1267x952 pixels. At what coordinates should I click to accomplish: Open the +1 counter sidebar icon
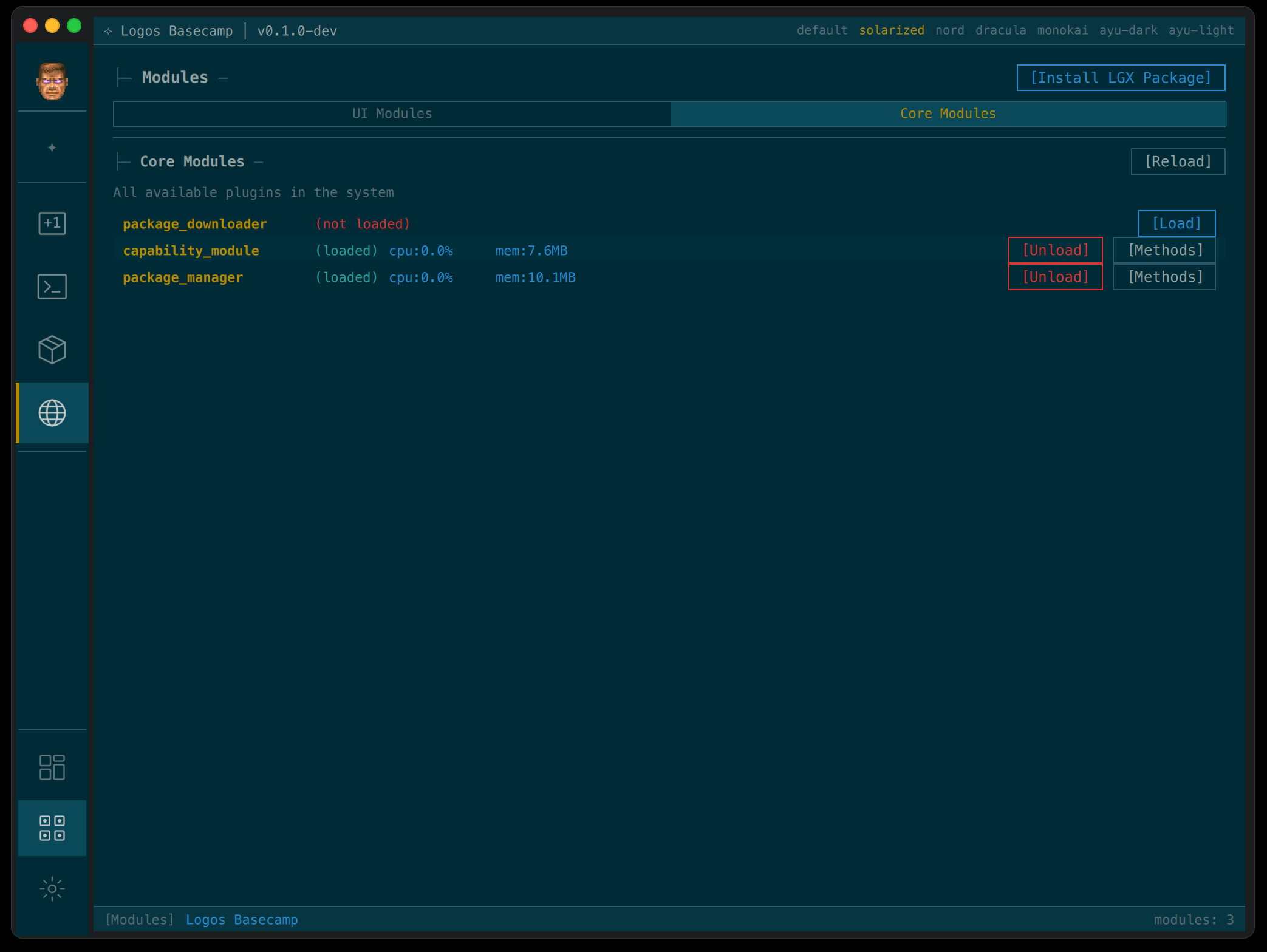[x=52, y=223]
